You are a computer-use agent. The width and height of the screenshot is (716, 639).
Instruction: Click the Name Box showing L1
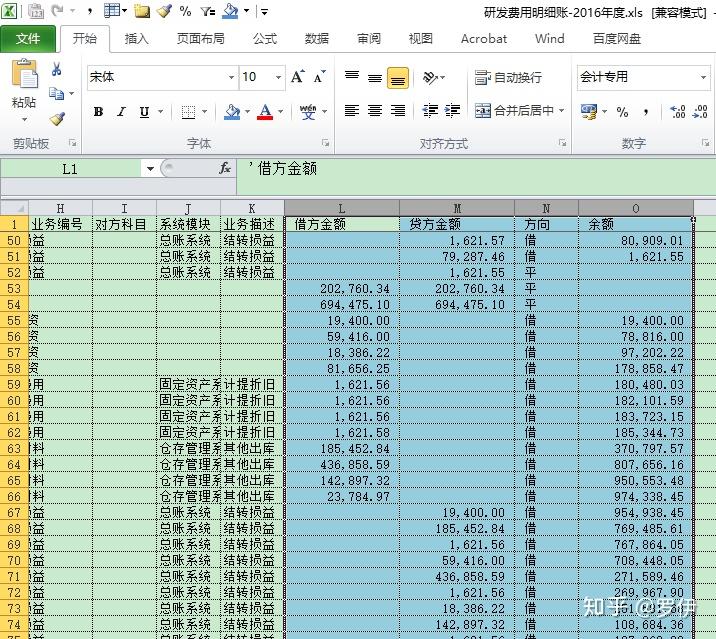[71, 169]
